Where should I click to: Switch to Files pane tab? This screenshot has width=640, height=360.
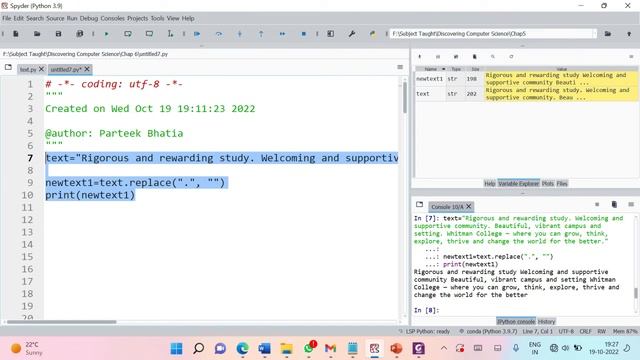coord(562,184)
